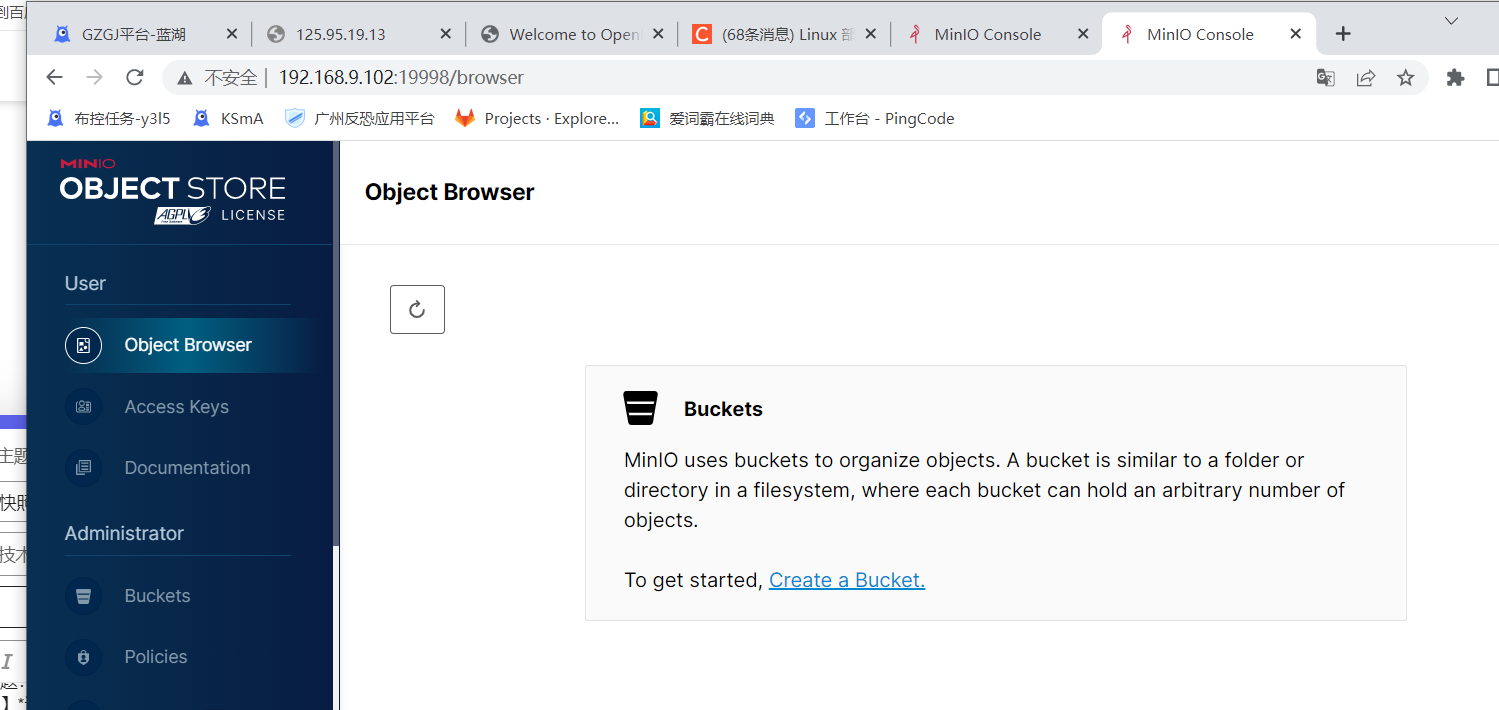Open a new browser tab
This screenshot has width=1499, height=710.
point(1343,34)
